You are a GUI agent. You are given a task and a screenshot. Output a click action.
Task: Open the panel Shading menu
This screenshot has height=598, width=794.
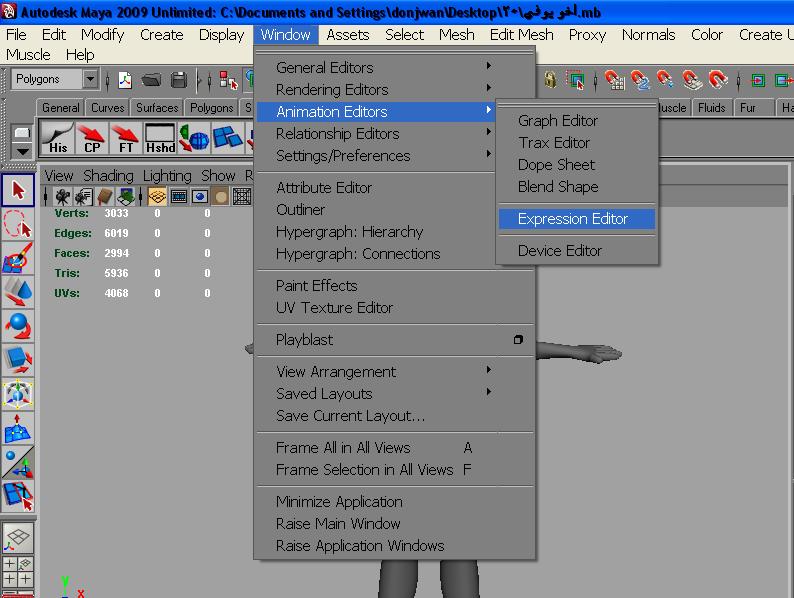[x=108, y=176]
